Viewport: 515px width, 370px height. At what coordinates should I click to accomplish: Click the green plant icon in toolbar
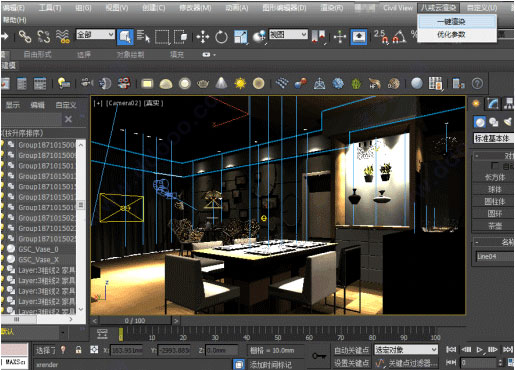click(356, 83)
